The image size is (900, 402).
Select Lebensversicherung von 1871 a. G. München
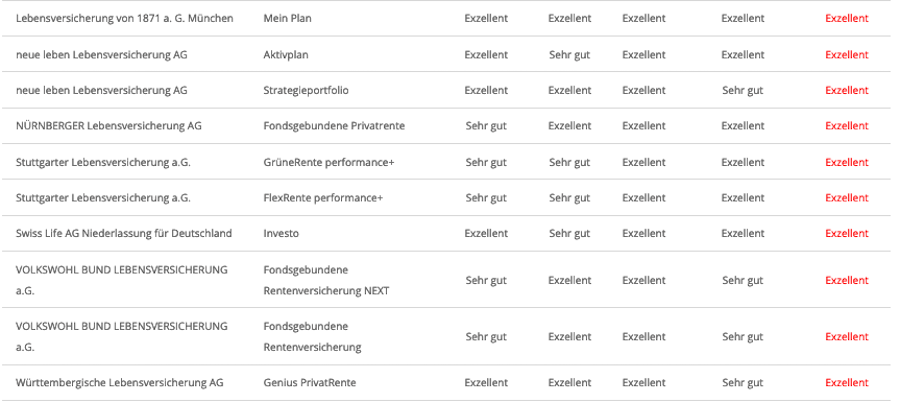pos(125,18)
